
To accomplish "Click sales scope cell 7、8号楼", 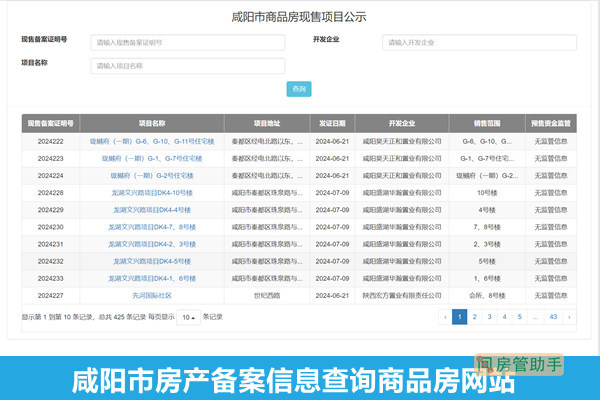I will (x=487, y=227).
